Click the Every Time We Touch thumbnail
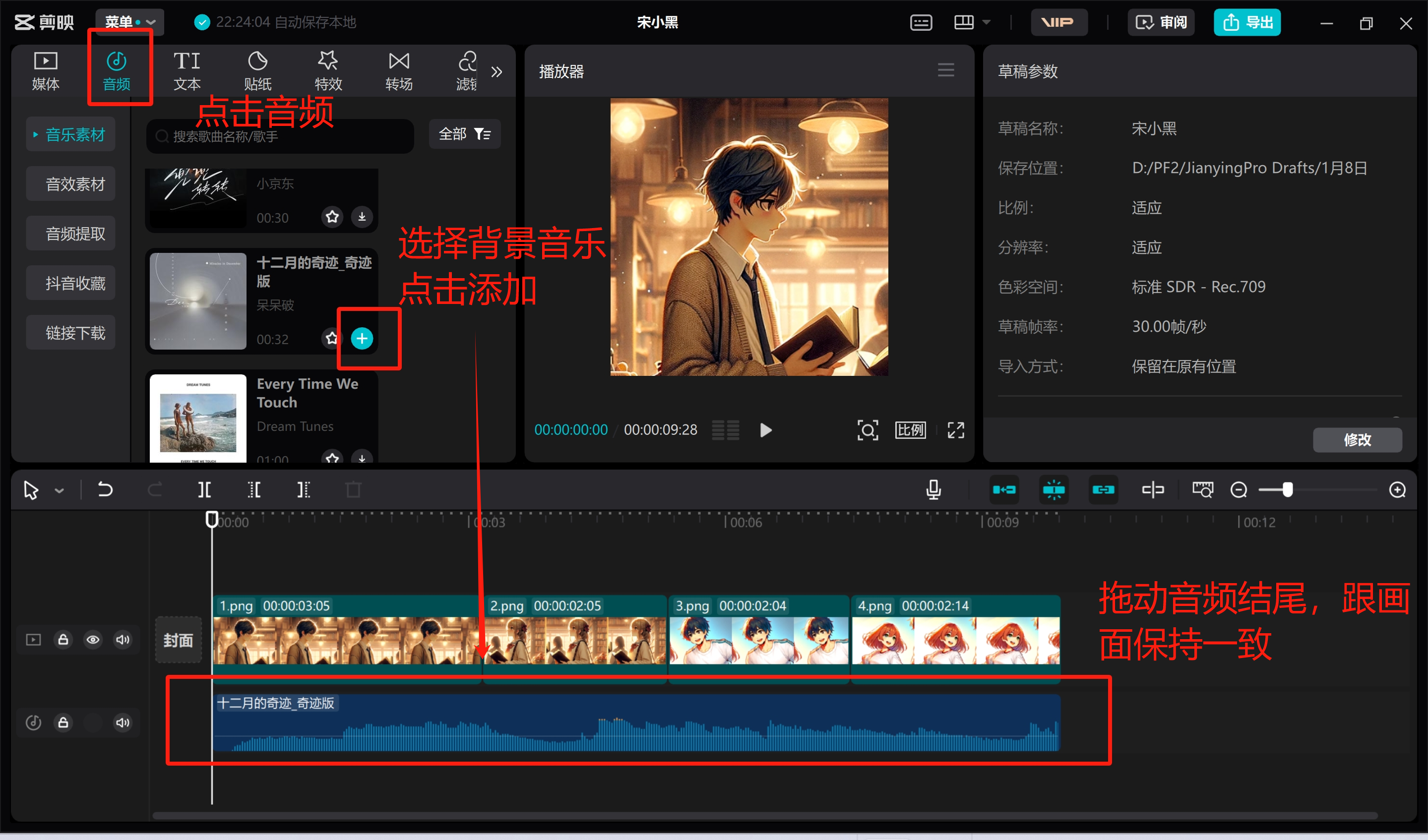1428x840 pixels. pyautogui.click(x=198, y=418)
